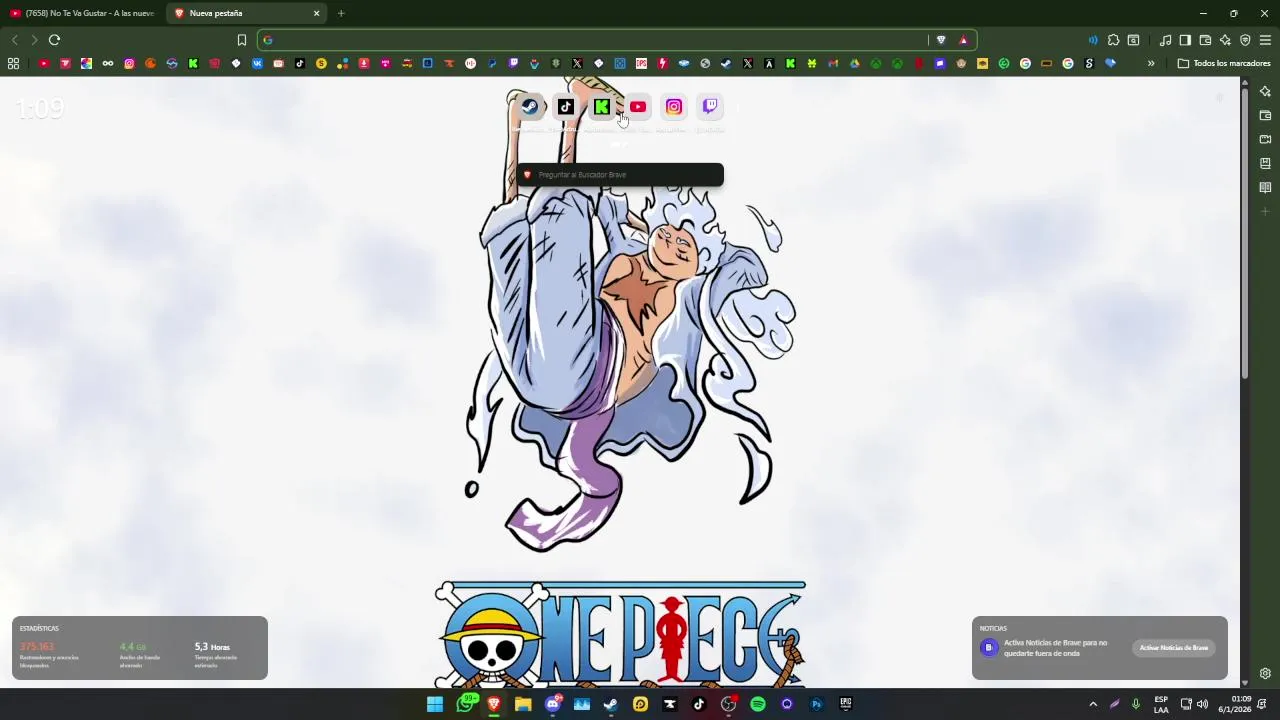This screenshot has height=720, width=1280.
Task: Close the Nueva pestaña tab
Action: pos(316,13)
